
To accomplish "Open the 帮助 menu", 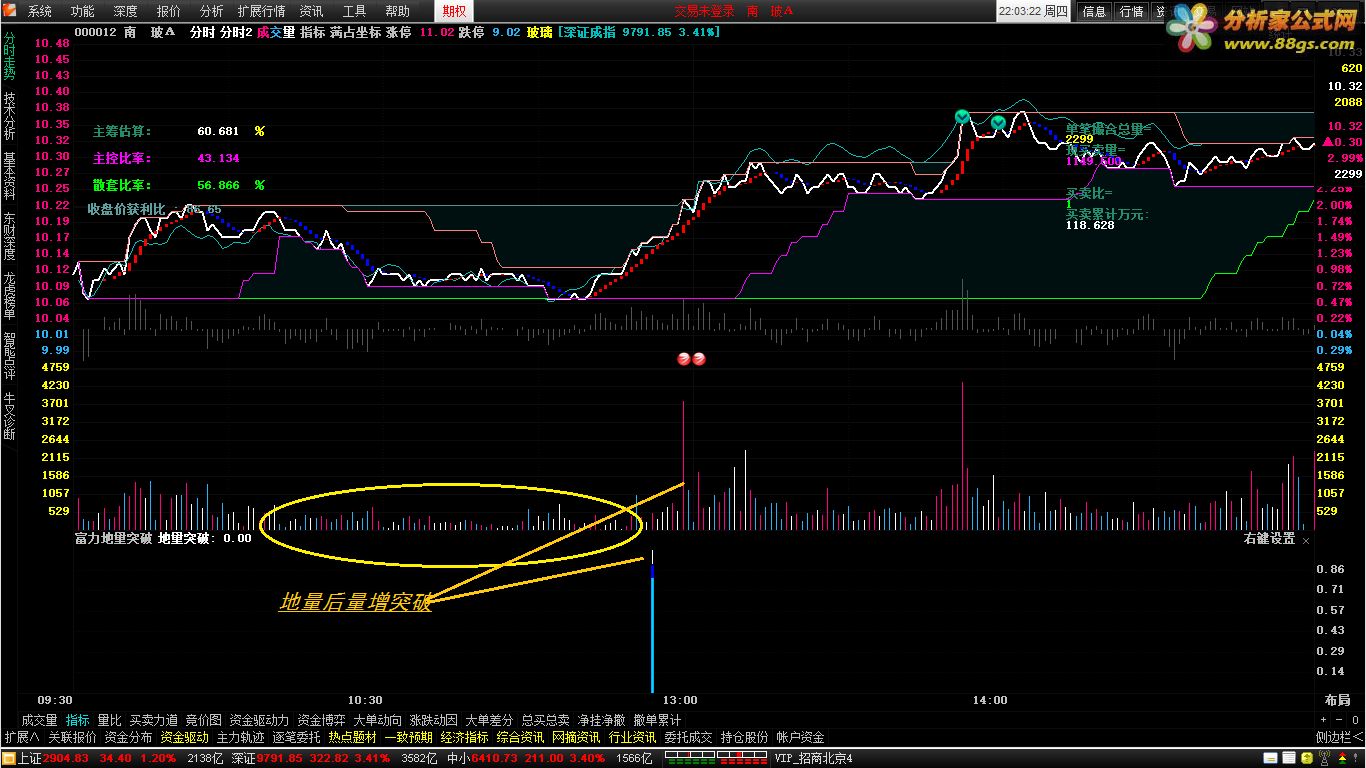I will 397,11.
